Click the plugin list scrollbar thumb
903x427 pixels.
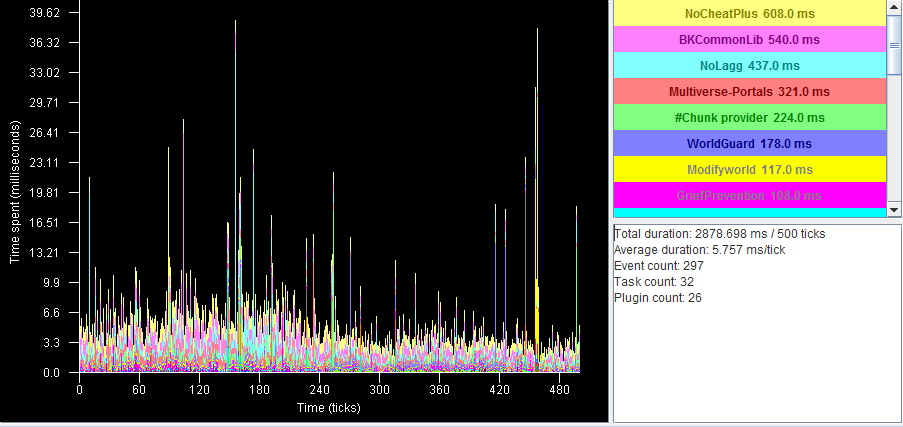[894, 44]
